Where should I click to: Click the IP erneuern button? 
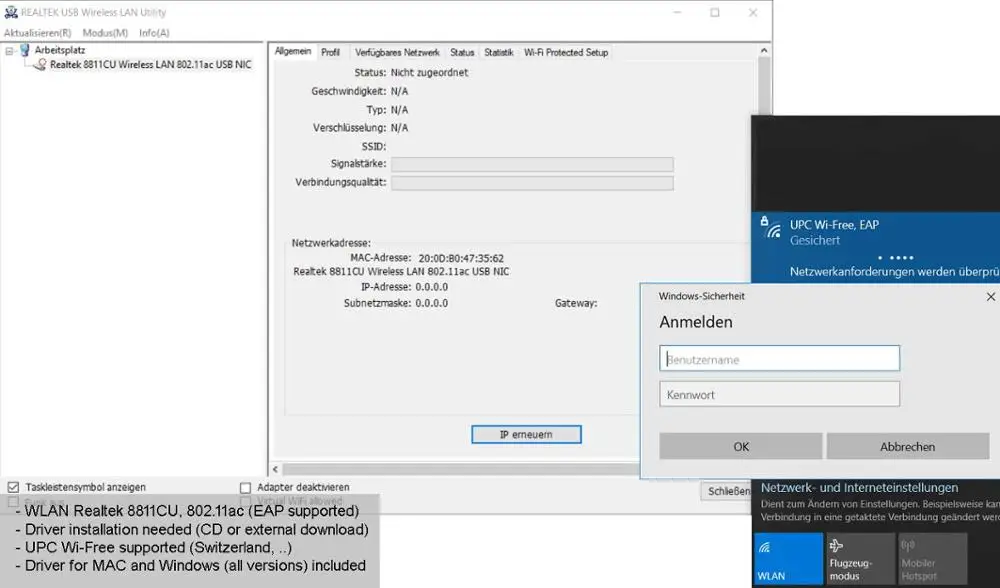coord(526,434)
